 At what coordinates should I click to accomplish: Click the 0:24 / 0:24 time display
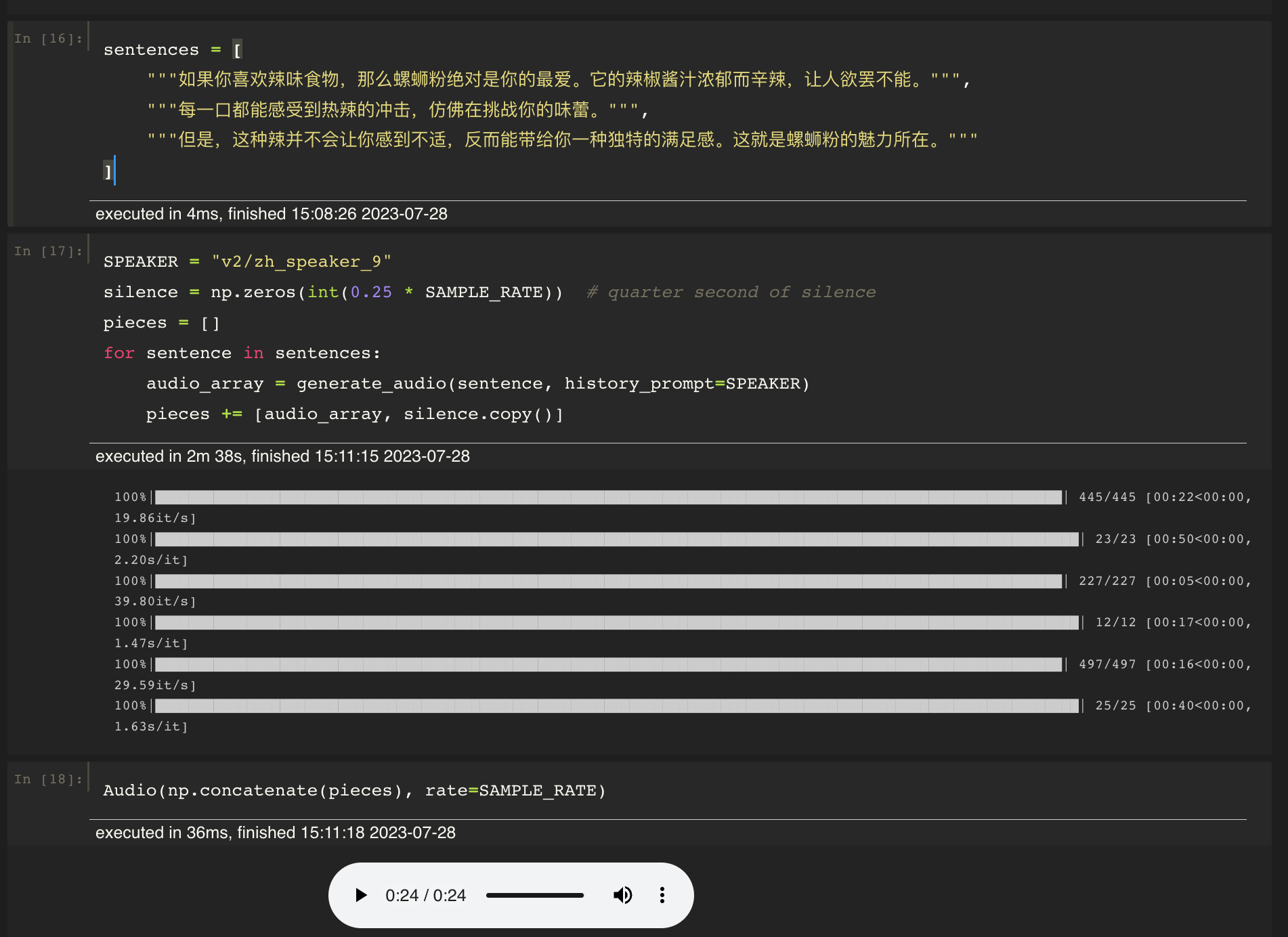pyautogui.click(x=426, y=895)
